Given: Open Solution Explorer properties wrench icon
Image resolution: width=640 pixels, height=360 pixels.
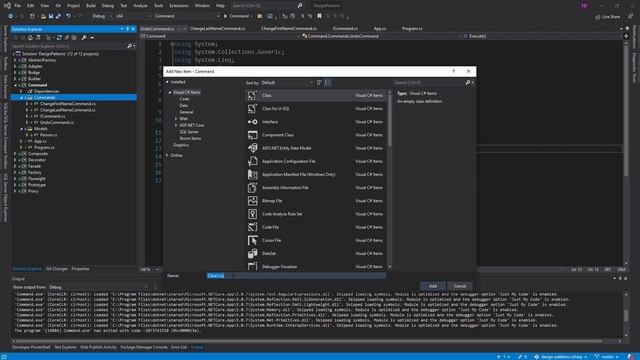Looking at the screenshot, I should 84,38.
